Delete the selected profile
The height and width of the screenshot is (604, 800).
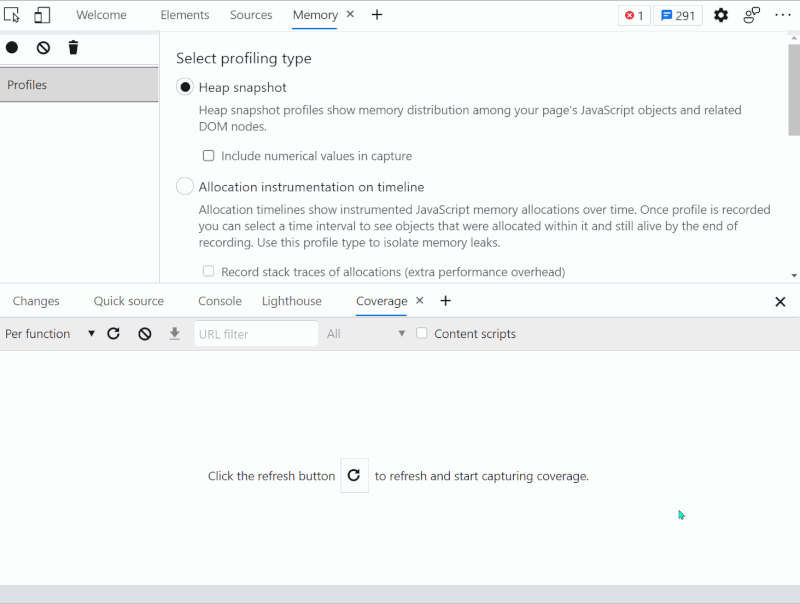tap(72, 47)
